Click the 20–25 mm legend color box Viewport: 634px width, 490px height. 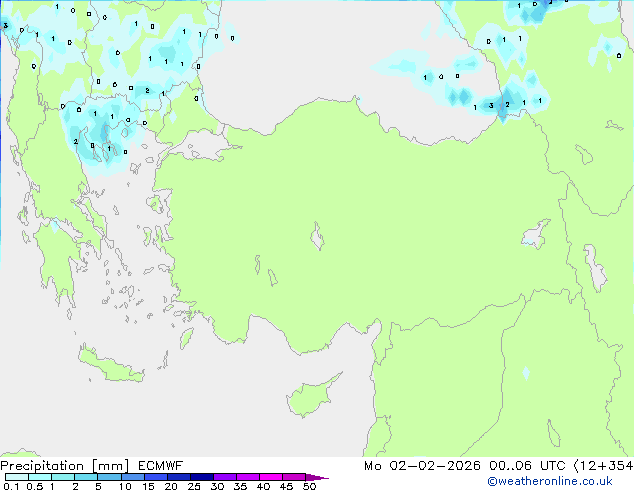click(x=178, y=477)
